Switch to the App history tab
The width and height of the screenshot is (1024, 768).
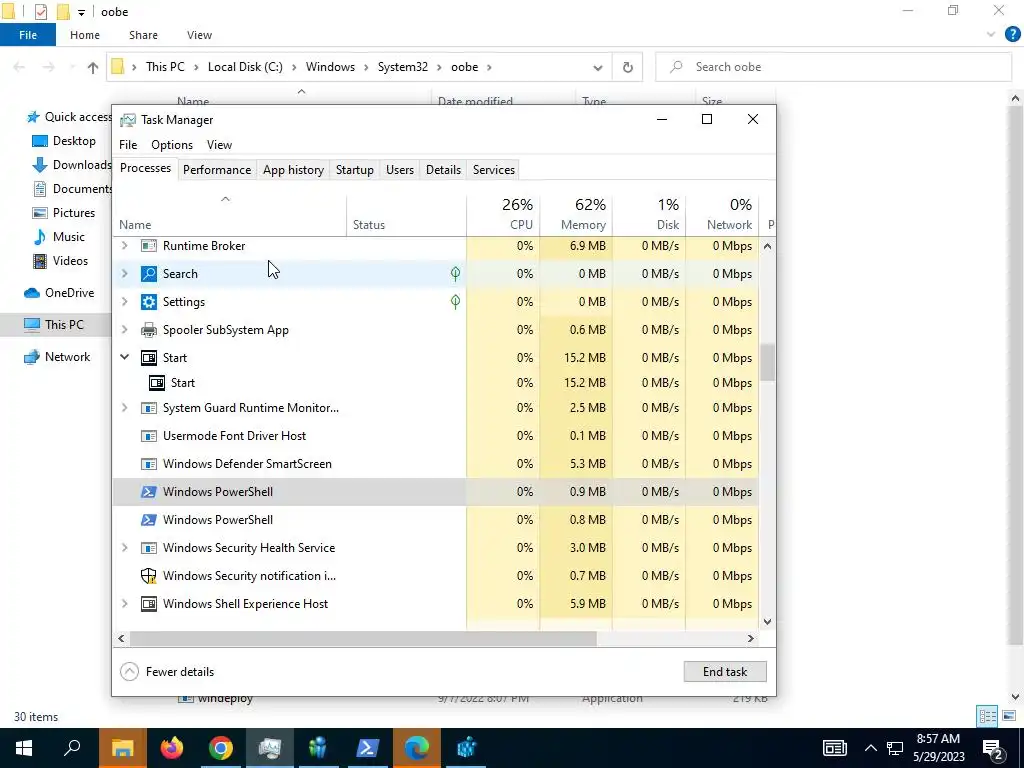pyautogui.click(x=293, y=170)
